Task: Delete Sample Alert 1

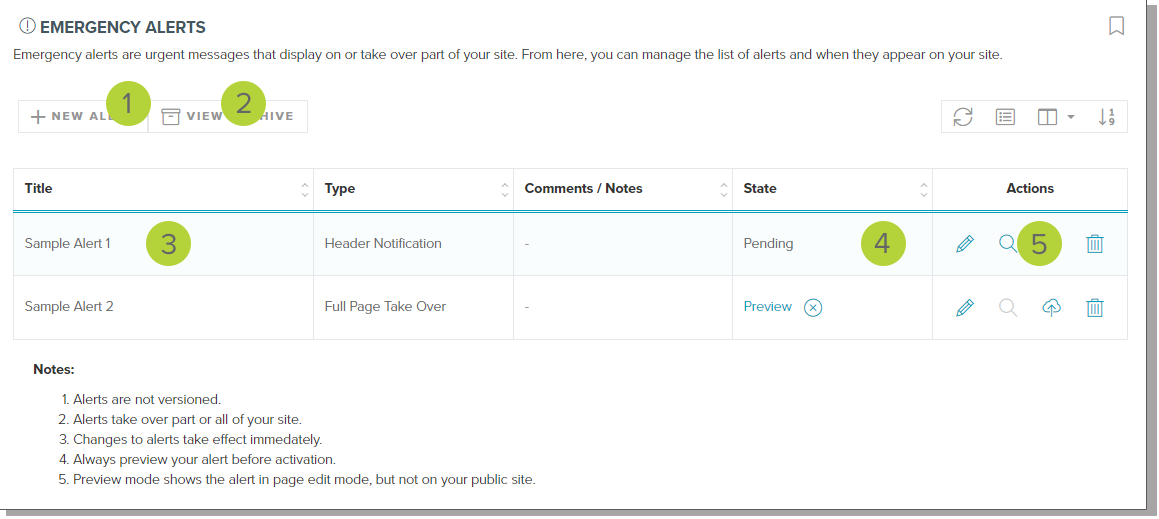Action: pyautogui.click(x=1095, y=244)
